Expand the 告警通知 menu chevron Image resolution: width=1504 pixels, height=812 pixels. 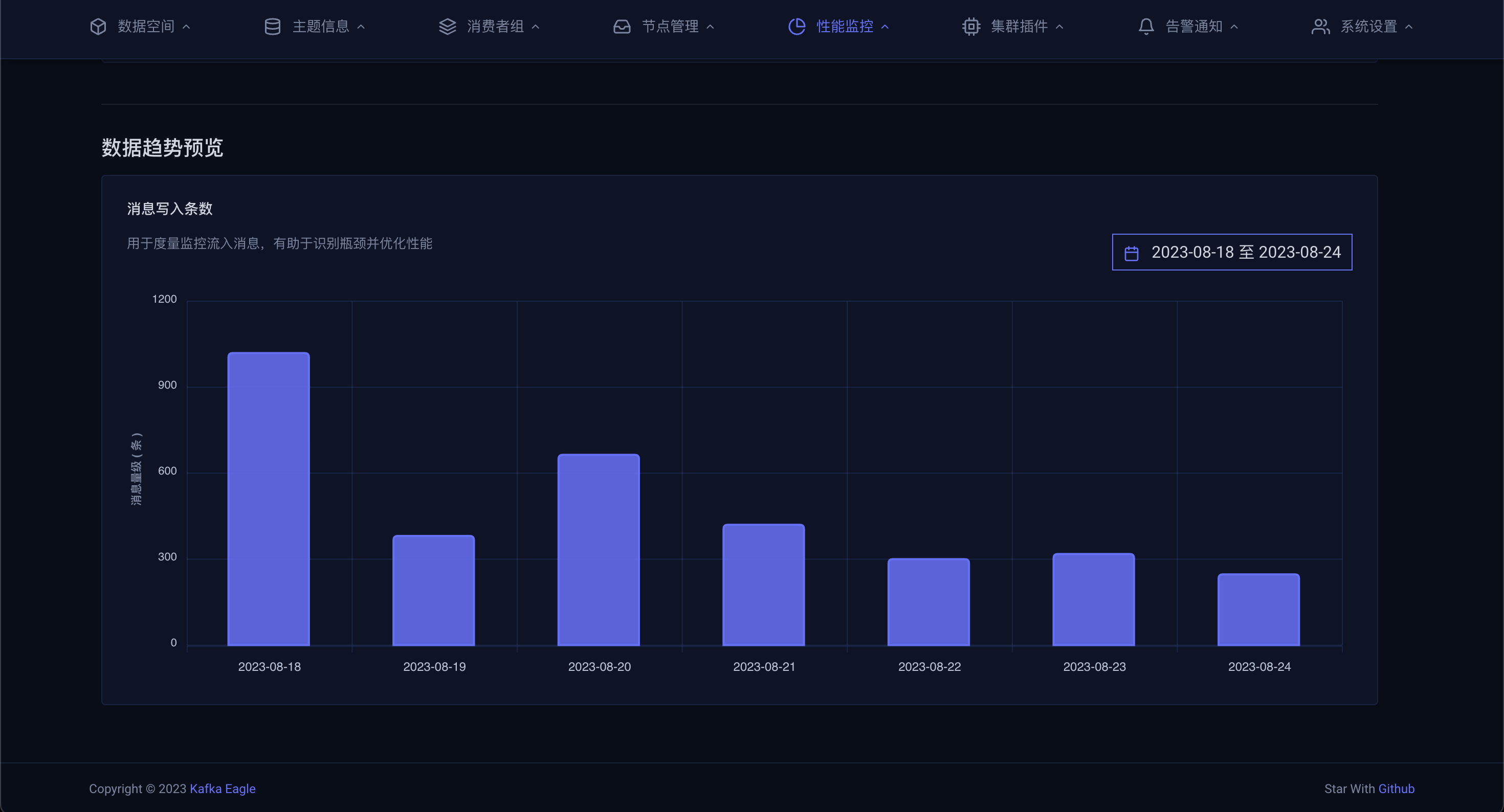tap(1234, 27)
